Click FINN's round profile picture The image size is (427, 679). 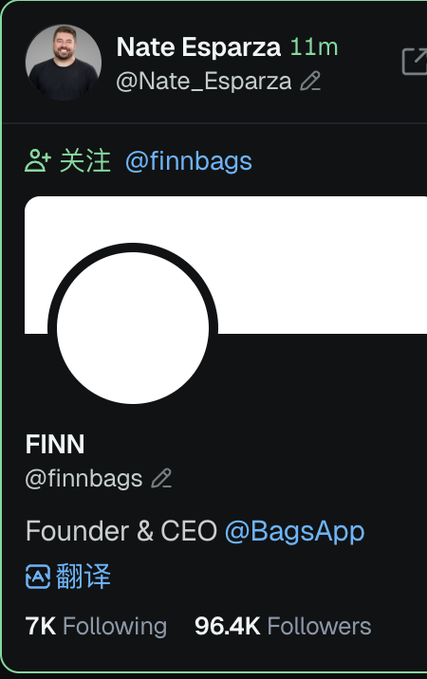point(133,328)
